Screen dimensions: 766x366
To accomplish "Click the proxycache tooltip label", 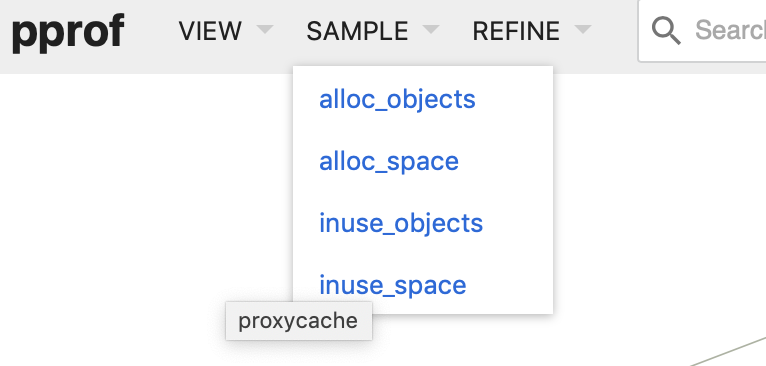I will click(298, 321).
